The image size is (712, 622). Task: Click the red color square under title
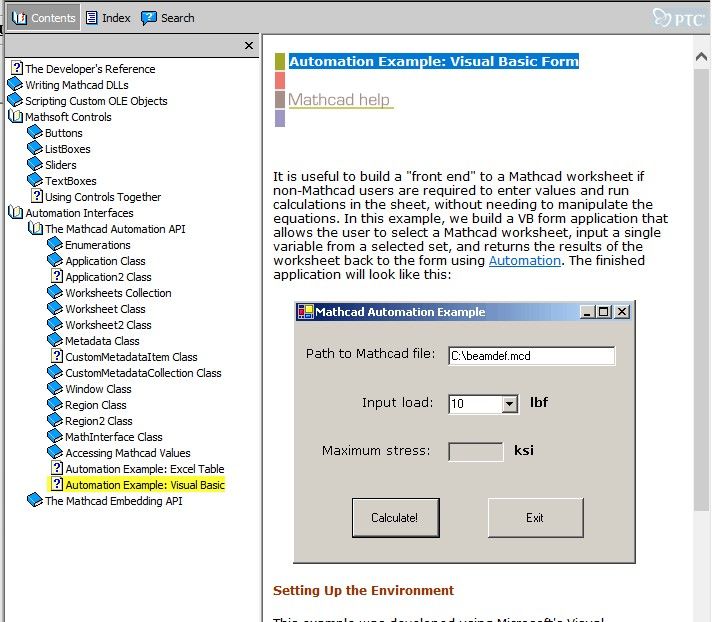(280, 80)
